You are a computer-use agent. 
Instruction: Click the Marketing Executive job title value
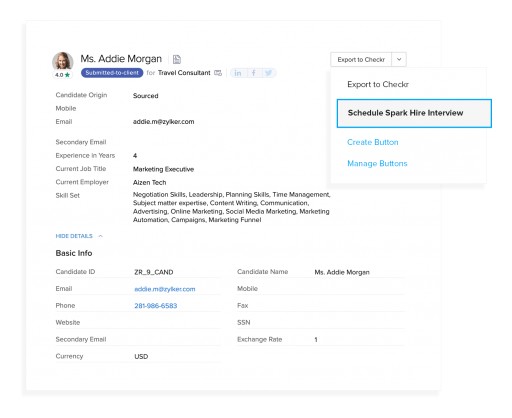click(x=163, y=169)
